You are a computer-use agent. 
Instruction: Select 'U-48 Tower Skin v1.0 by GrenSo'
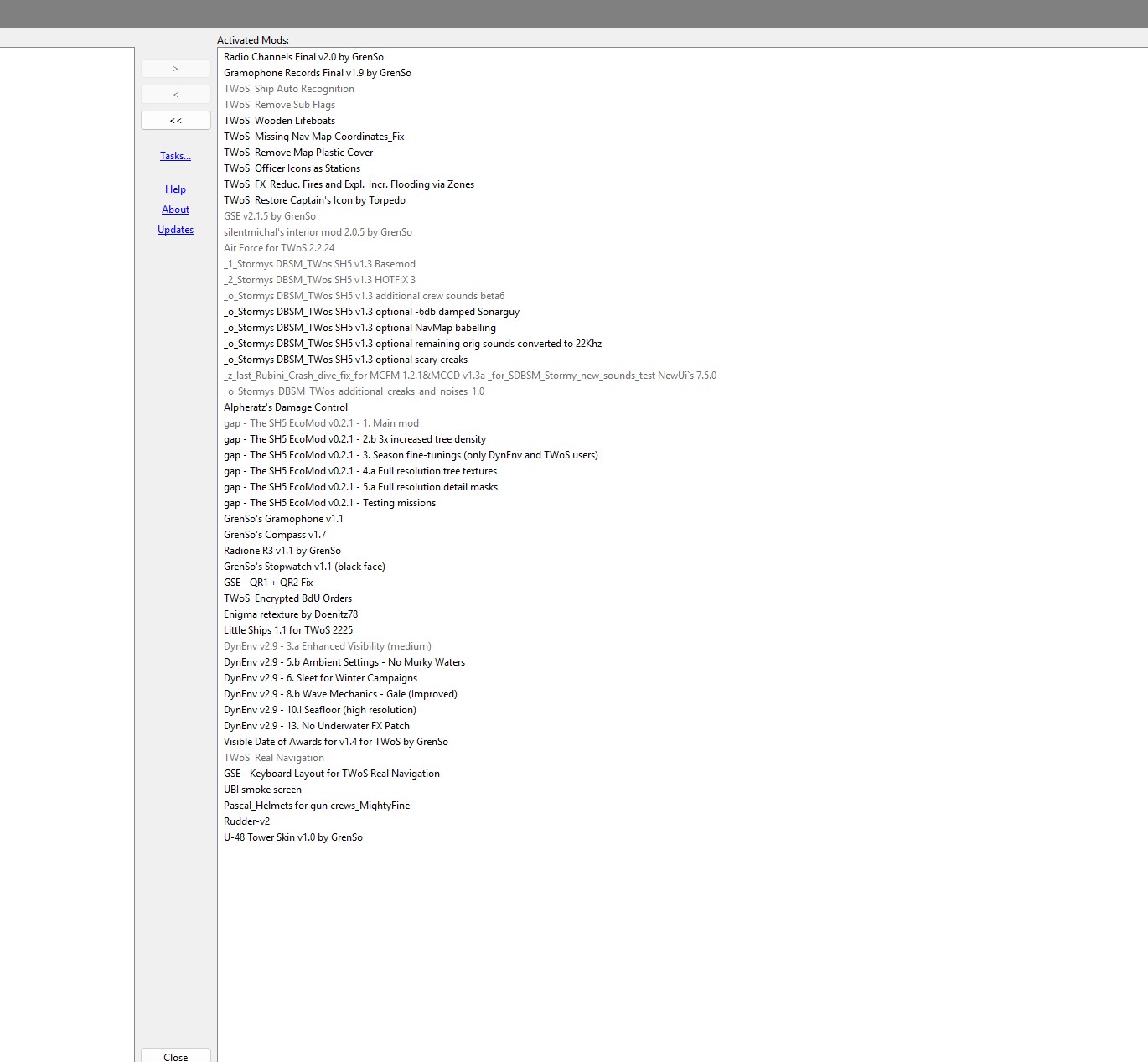click(x=293, y=837)
